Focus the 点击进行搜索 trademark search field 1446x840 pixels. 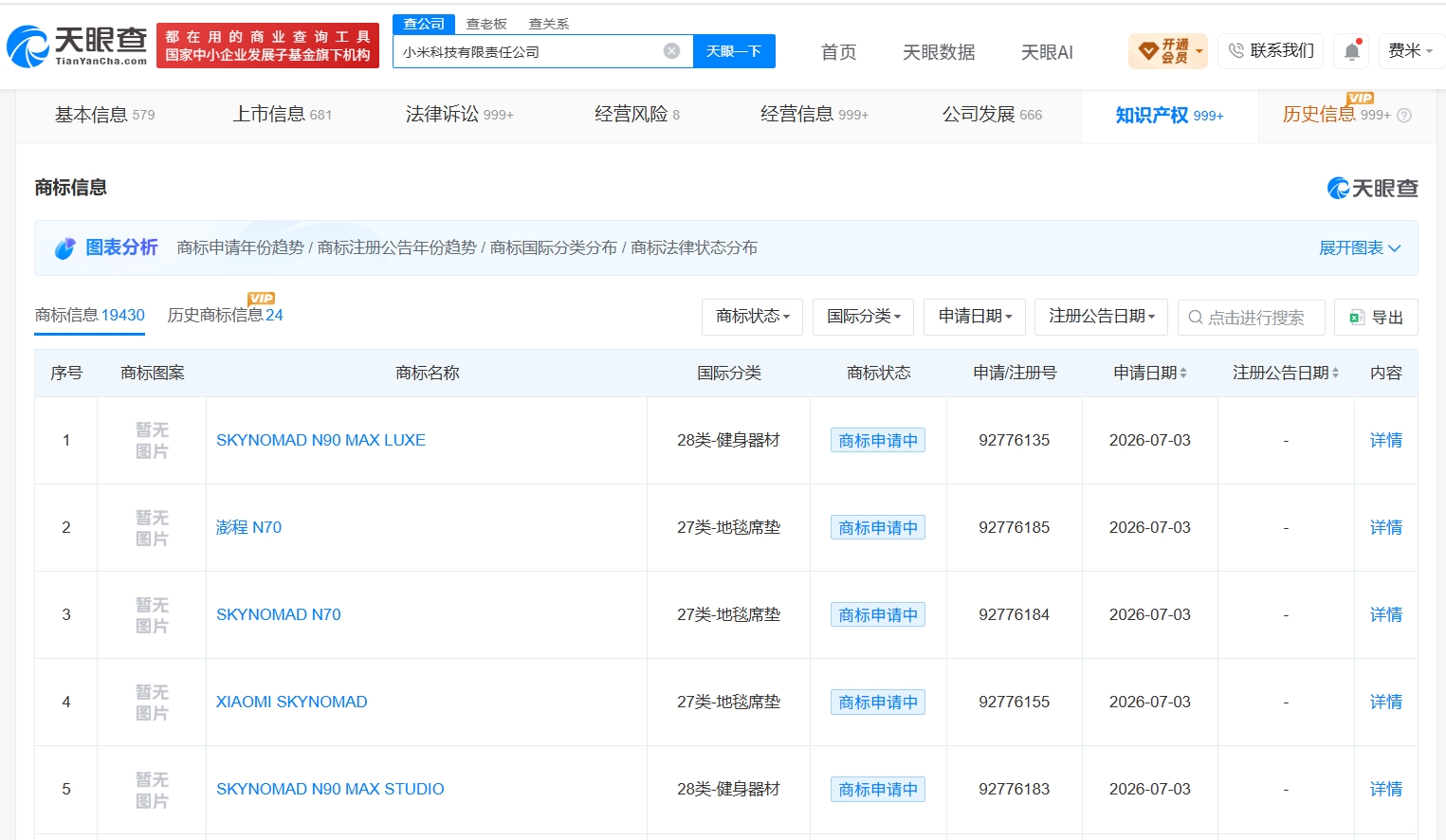click(x=1252, y=317)
